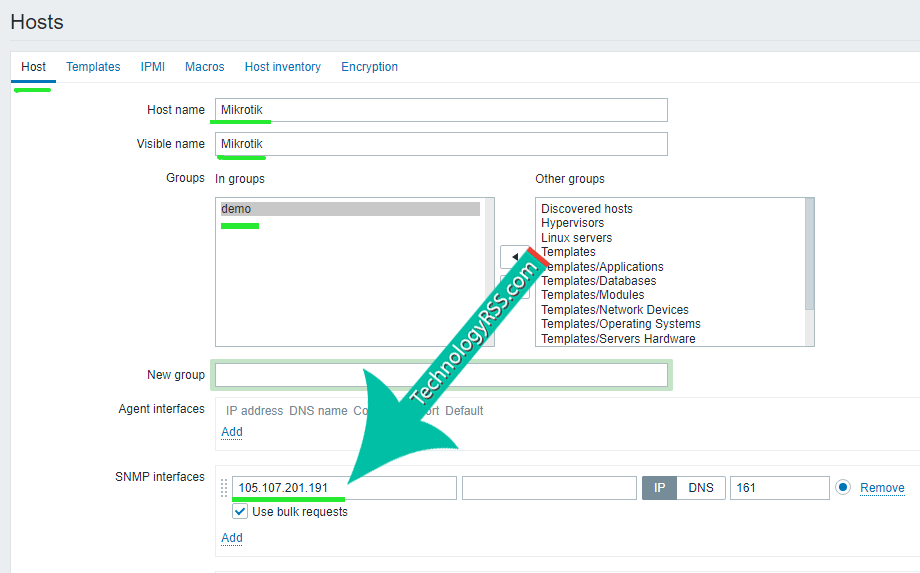Click the drag handle of SNMP interface row
Screen dimensions: 920x573
[x=224, y=488]
